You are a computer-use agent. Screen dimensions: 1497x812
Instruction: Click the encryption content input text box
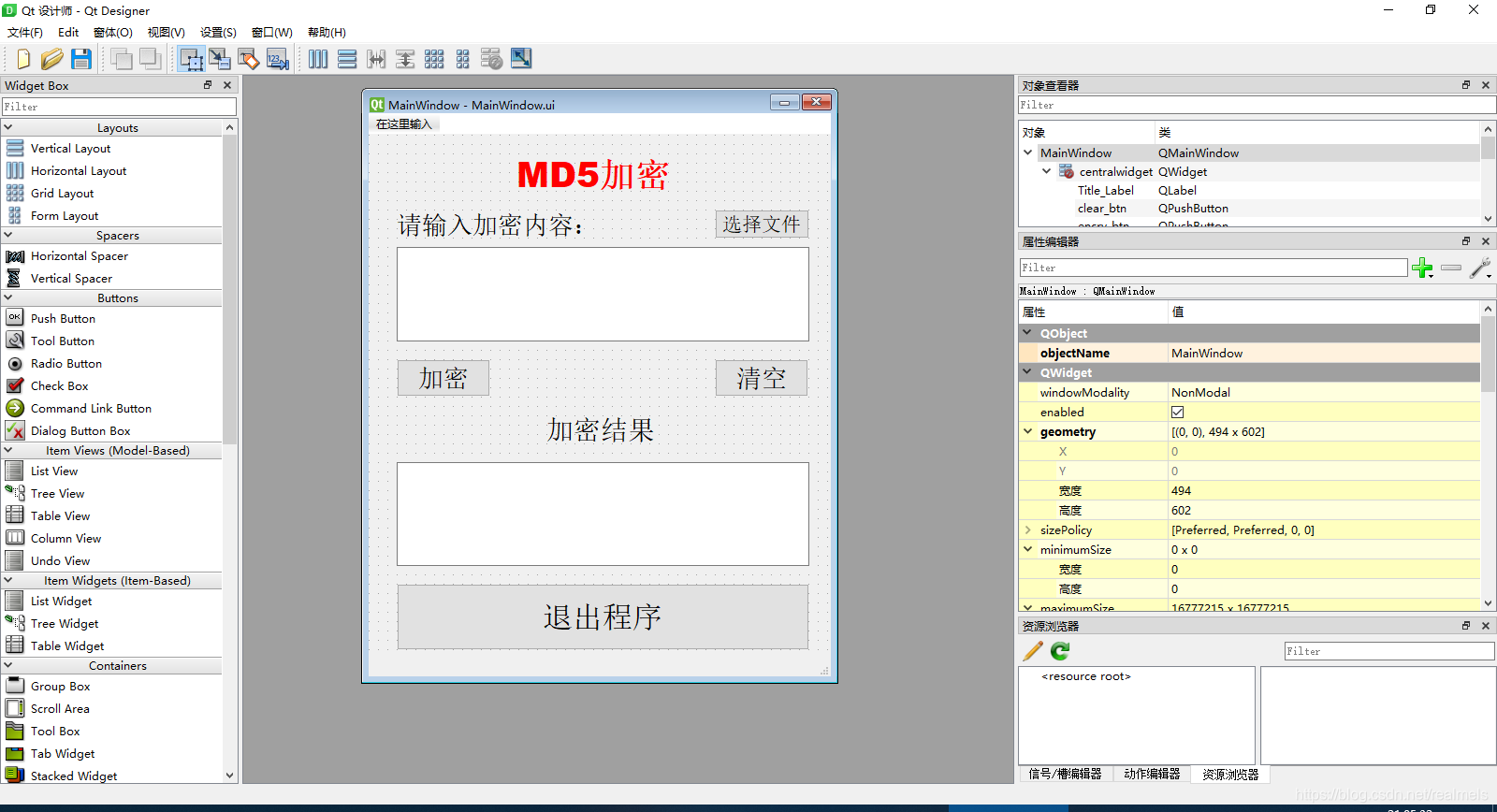(x=603, y=294)
